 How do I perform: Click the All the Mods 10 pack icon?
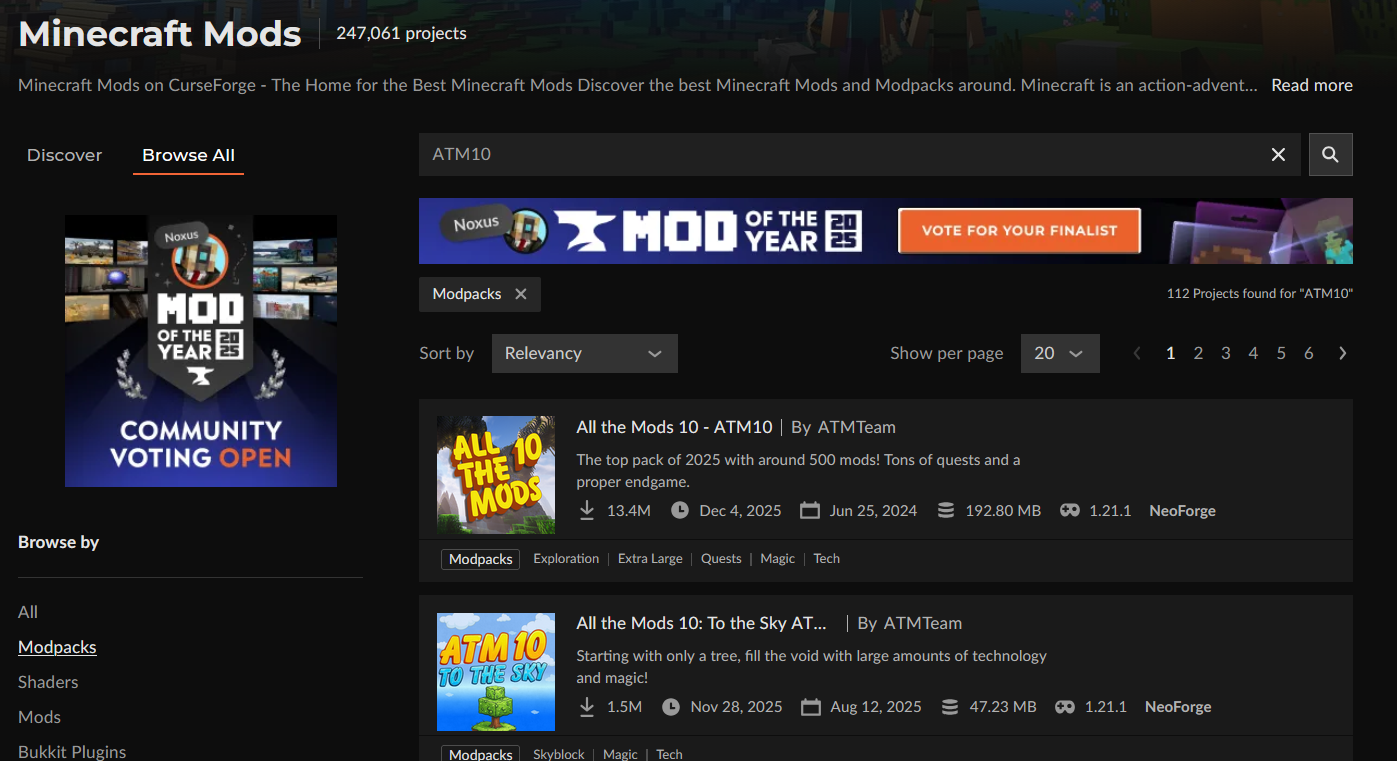496,475
